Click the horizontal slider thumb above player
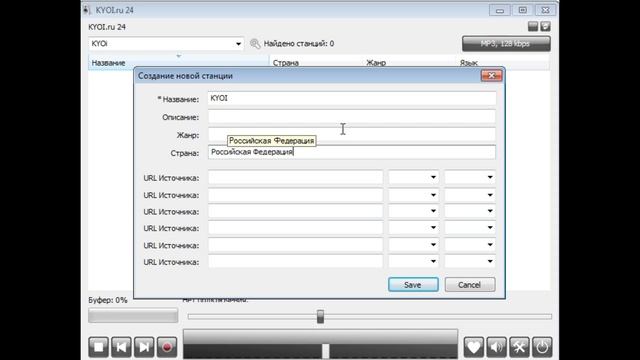 (x=320, y=316)
